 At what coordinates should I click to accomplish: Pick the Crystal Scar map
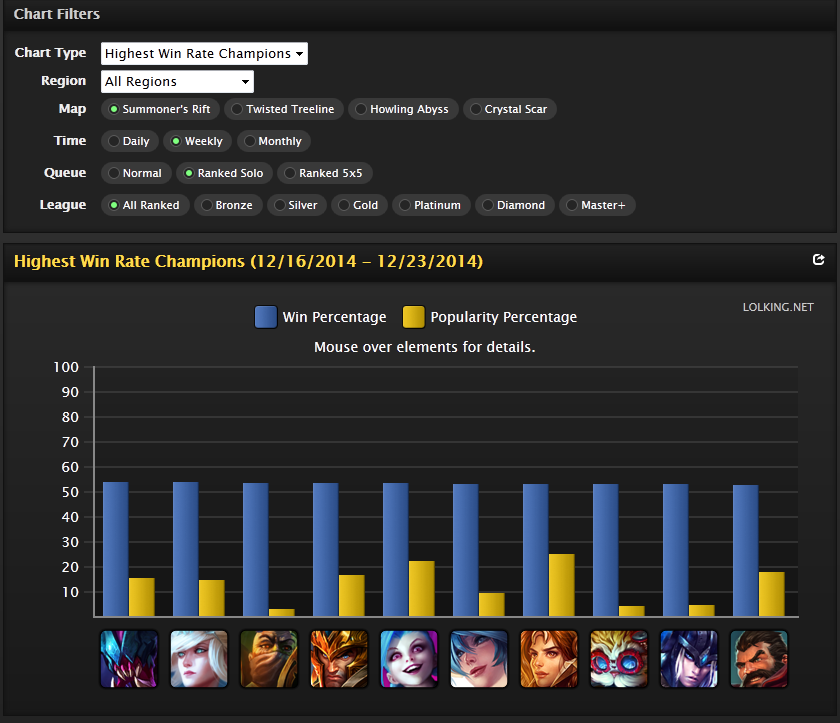tap(509, 109)
